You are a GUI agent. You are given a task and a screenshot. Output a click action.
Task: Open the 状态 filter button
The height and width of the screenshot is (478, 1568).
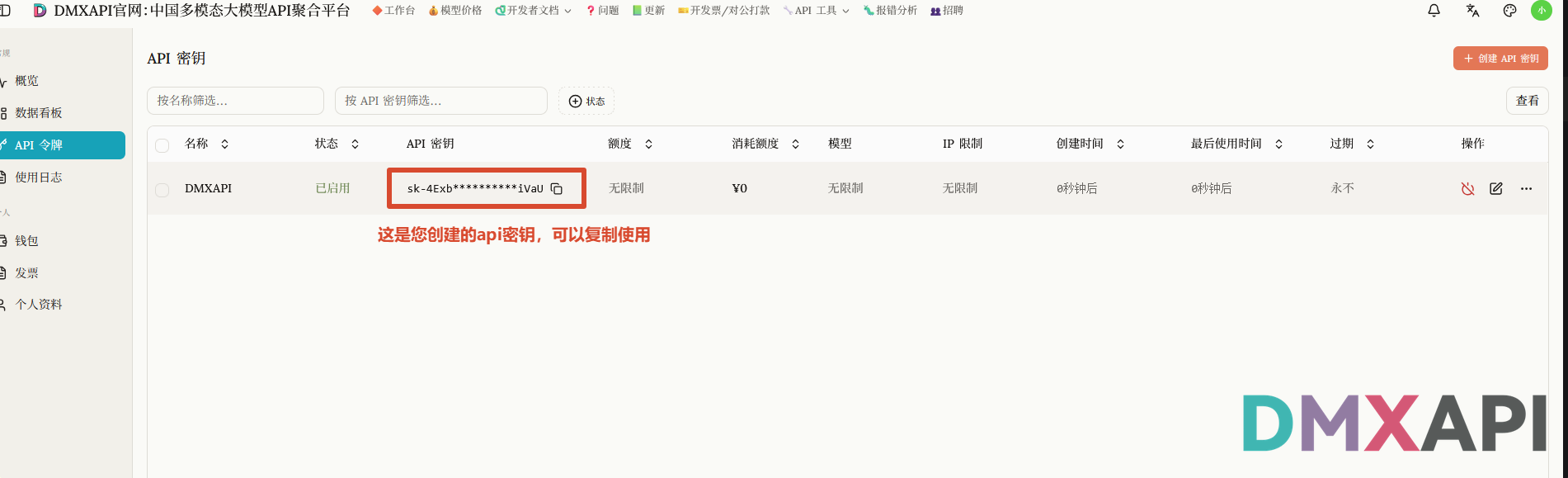pyautogui.click(x=586, y=101)
